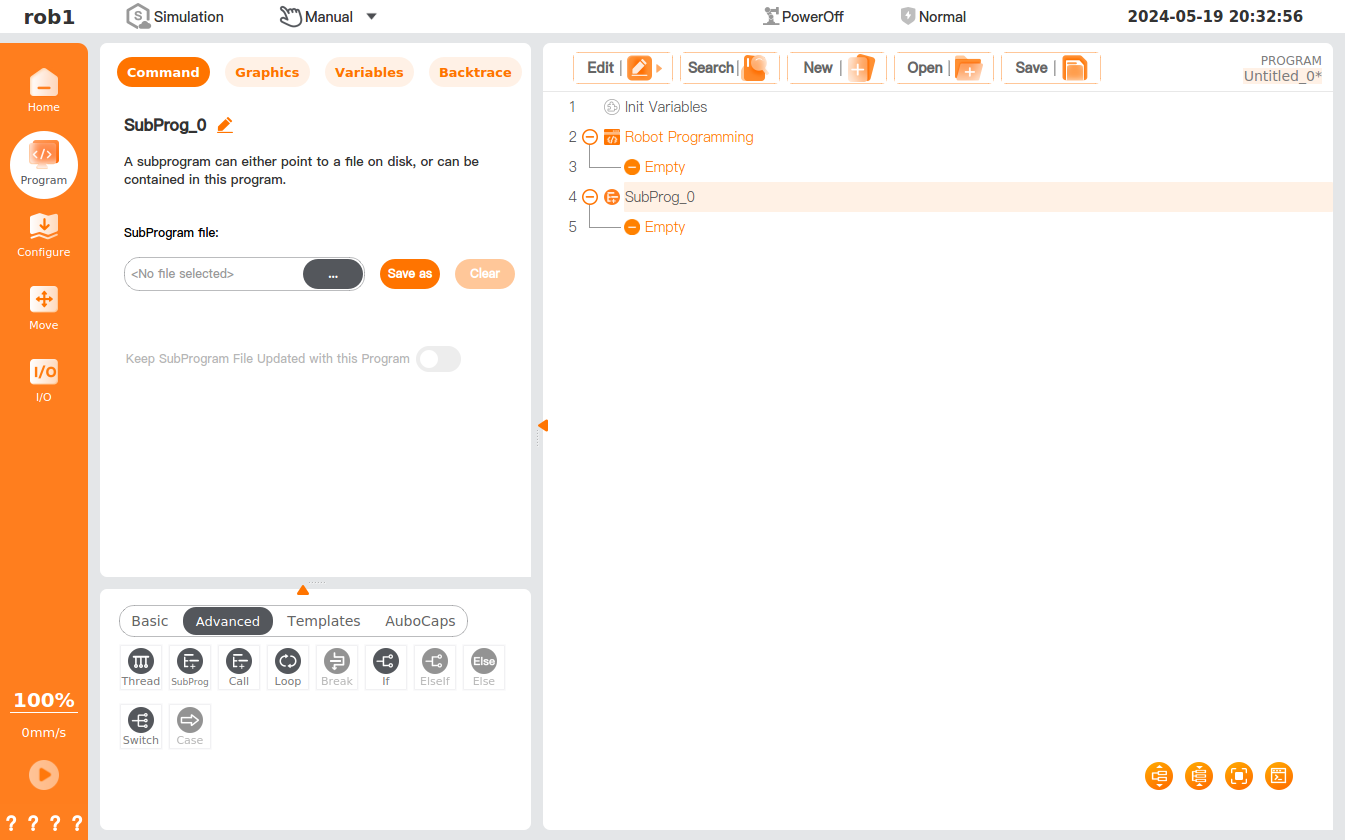Open the Manual mode dropdown
The height and width of the screenshot is (840, 1345).
371,16
